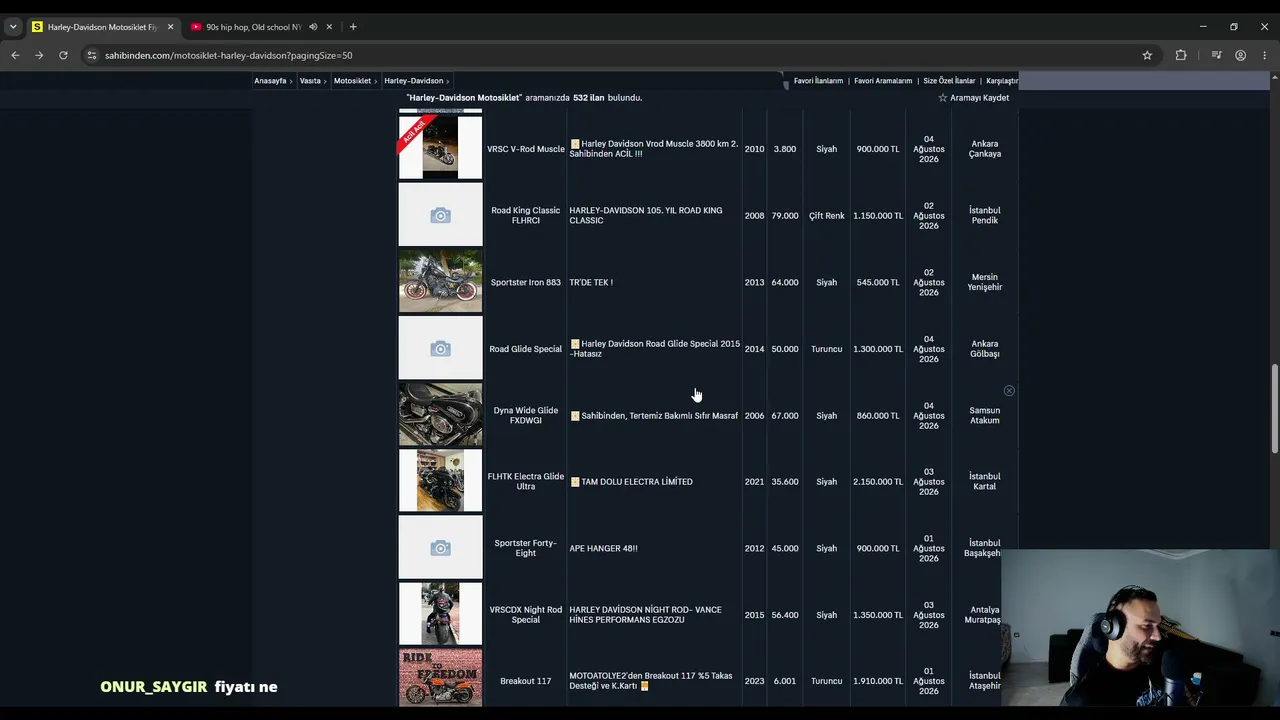
Task: Open the Sportster Forty-Eight model link
Action: click(x=526, y=548)
